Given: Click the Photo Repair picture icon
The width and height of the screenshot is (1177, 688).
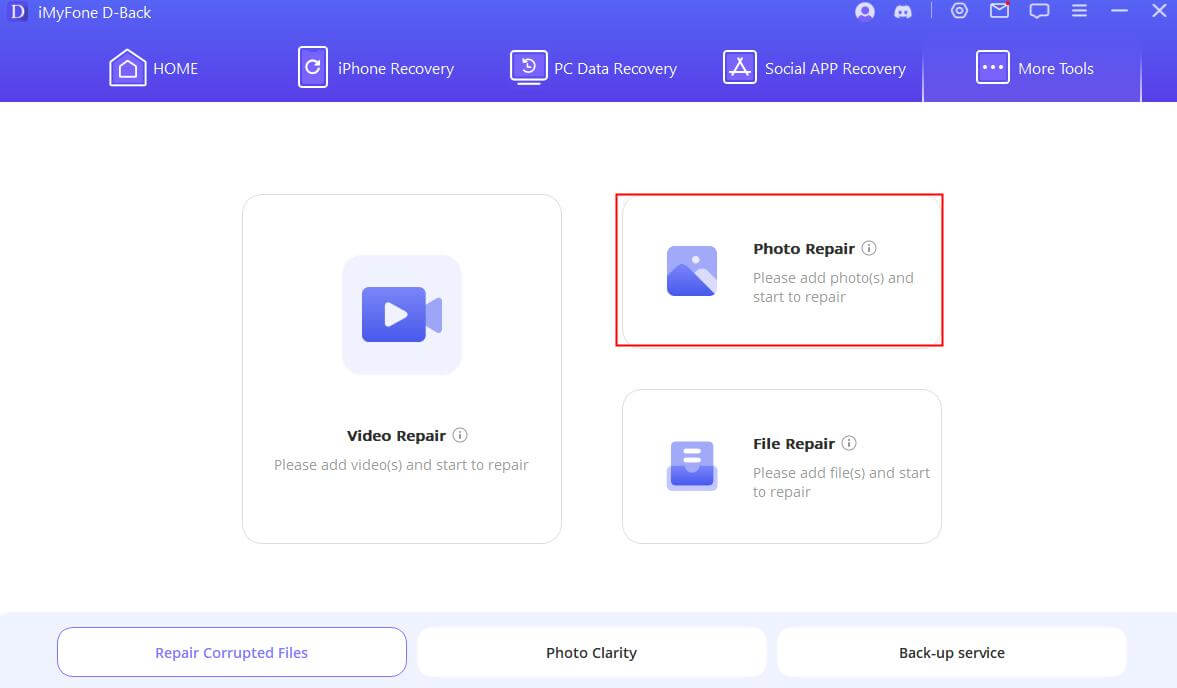Looking at the screenshot, I should 691,271.
